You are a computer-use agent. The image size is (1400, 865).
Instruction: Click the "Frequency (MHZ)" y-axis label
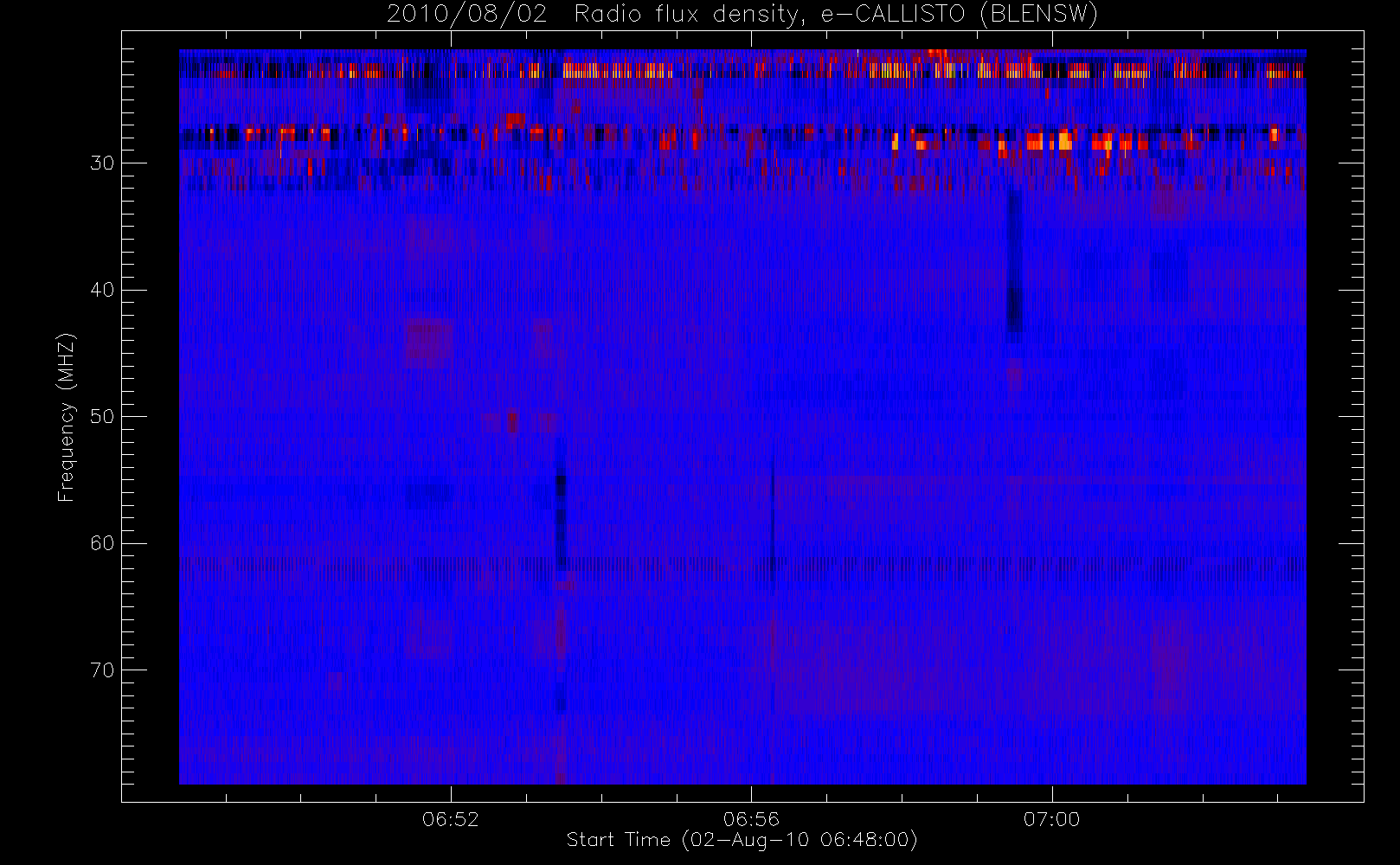coord(66,417)
